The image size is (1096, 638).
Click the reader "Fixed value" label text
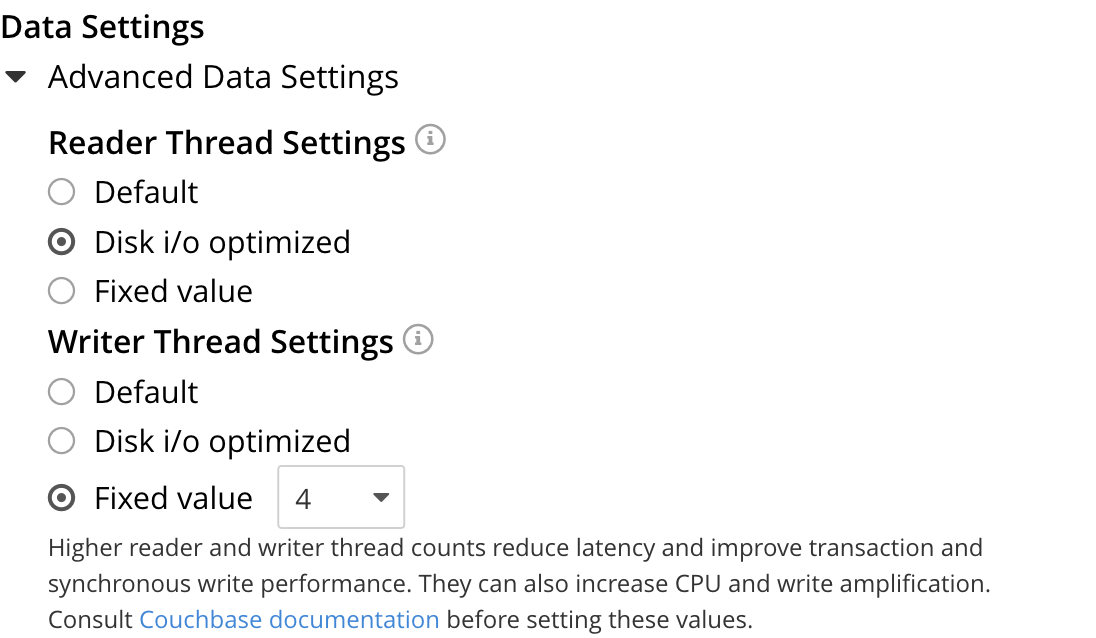173,291
